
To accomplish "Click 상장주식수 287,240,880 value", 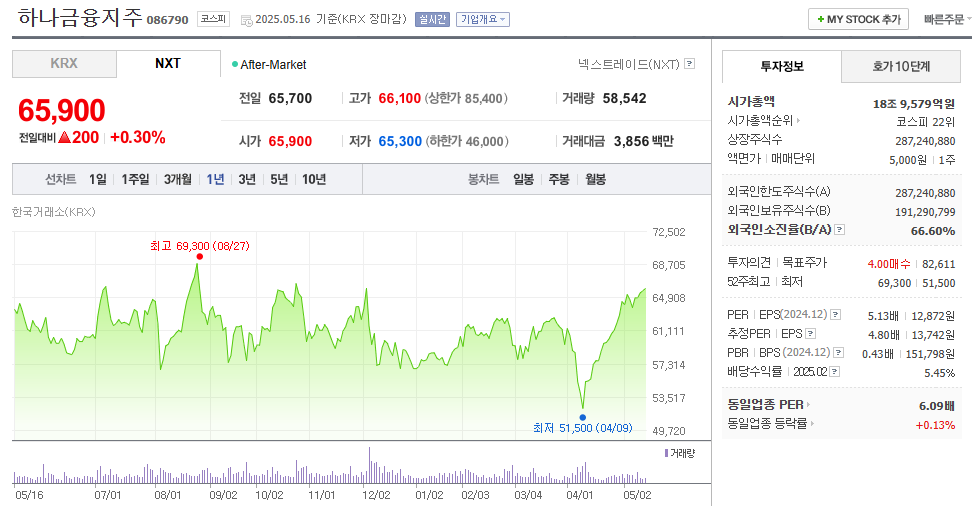I will 925,141.
